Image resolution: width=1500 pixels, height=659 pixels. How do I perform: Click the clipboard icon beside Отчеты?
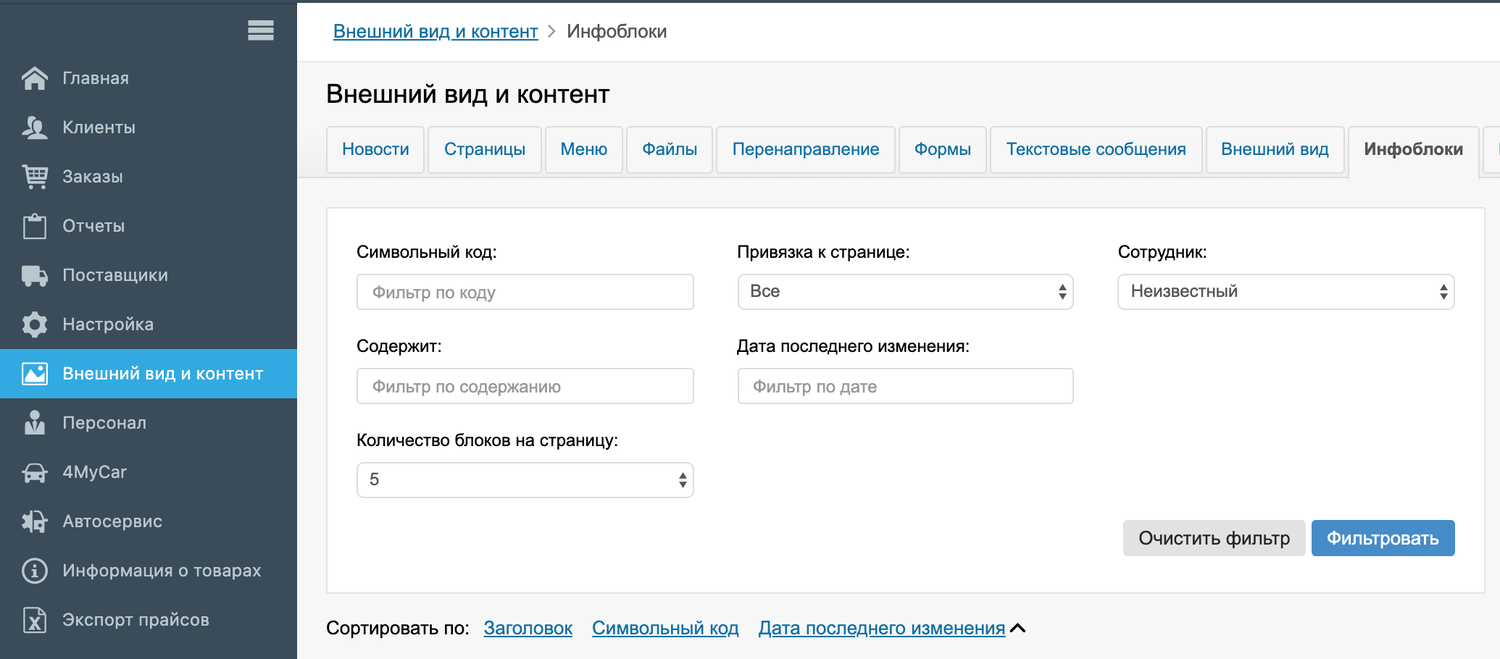35,226
